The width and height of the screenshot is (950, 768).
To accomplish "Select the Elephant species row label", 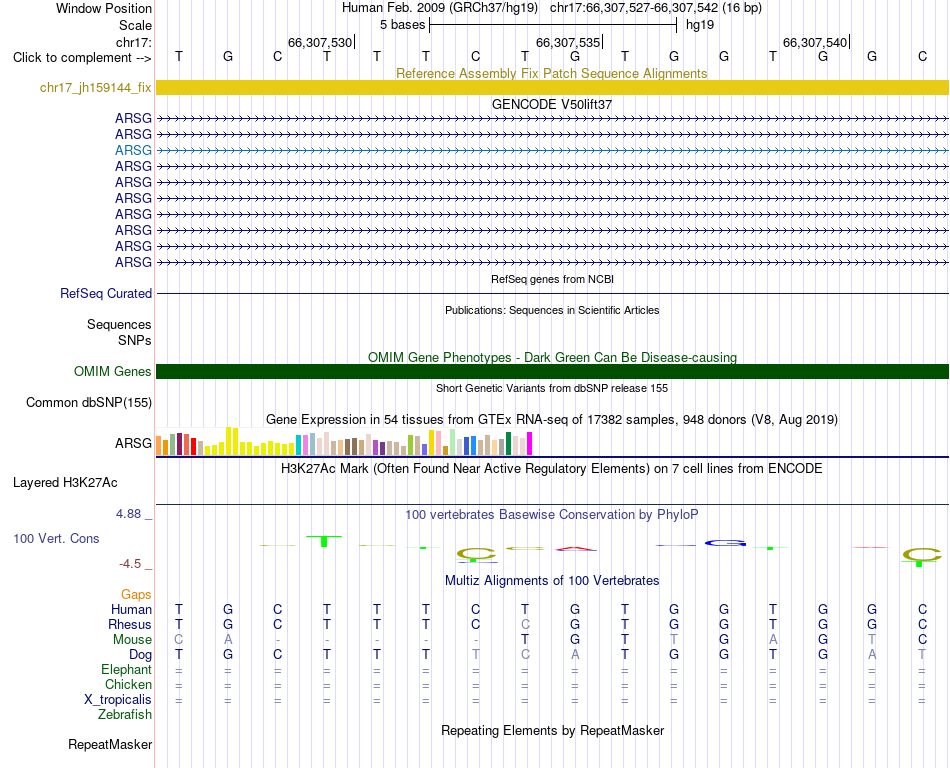I will coord(126,669).
